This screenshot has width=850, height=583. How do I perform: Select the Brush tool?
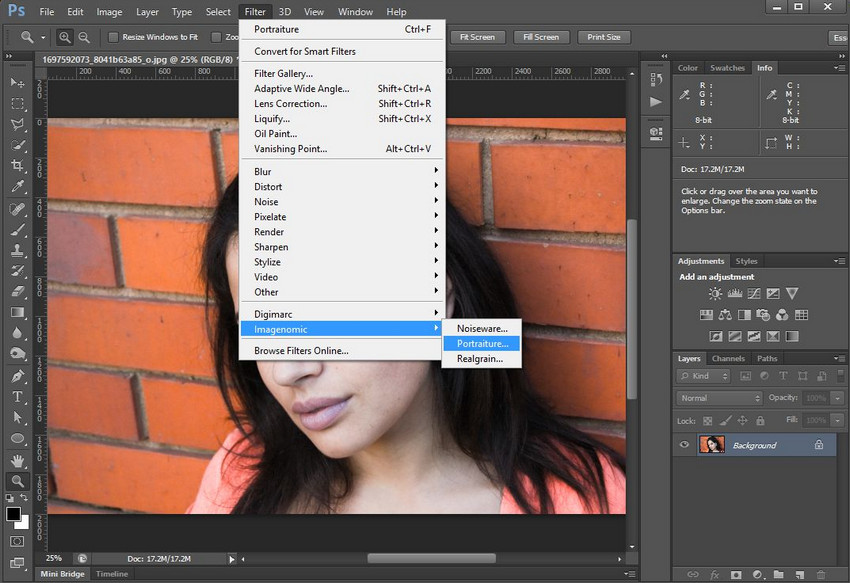pos(17,230)
